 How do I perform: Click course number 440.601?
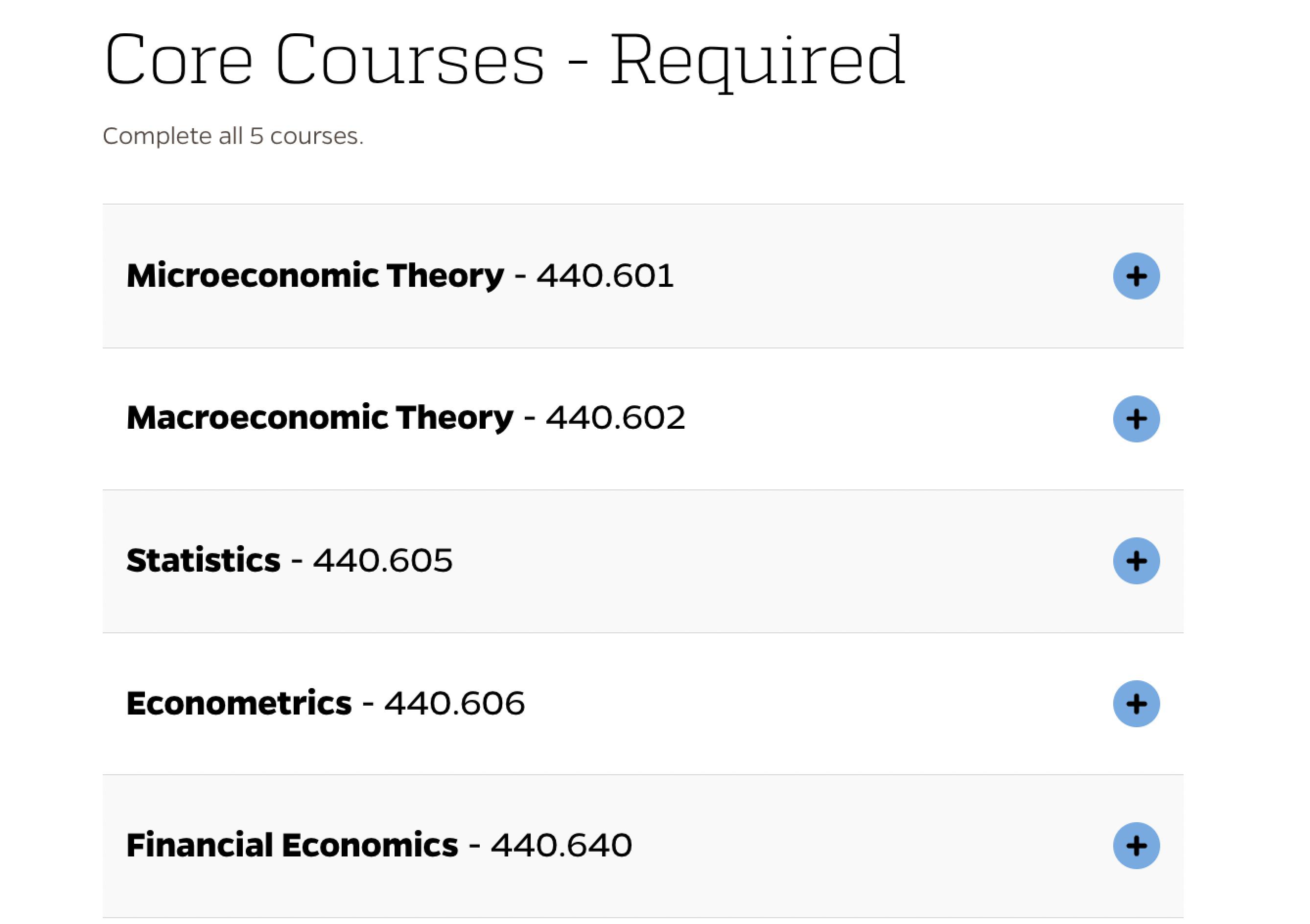[606, 276]
